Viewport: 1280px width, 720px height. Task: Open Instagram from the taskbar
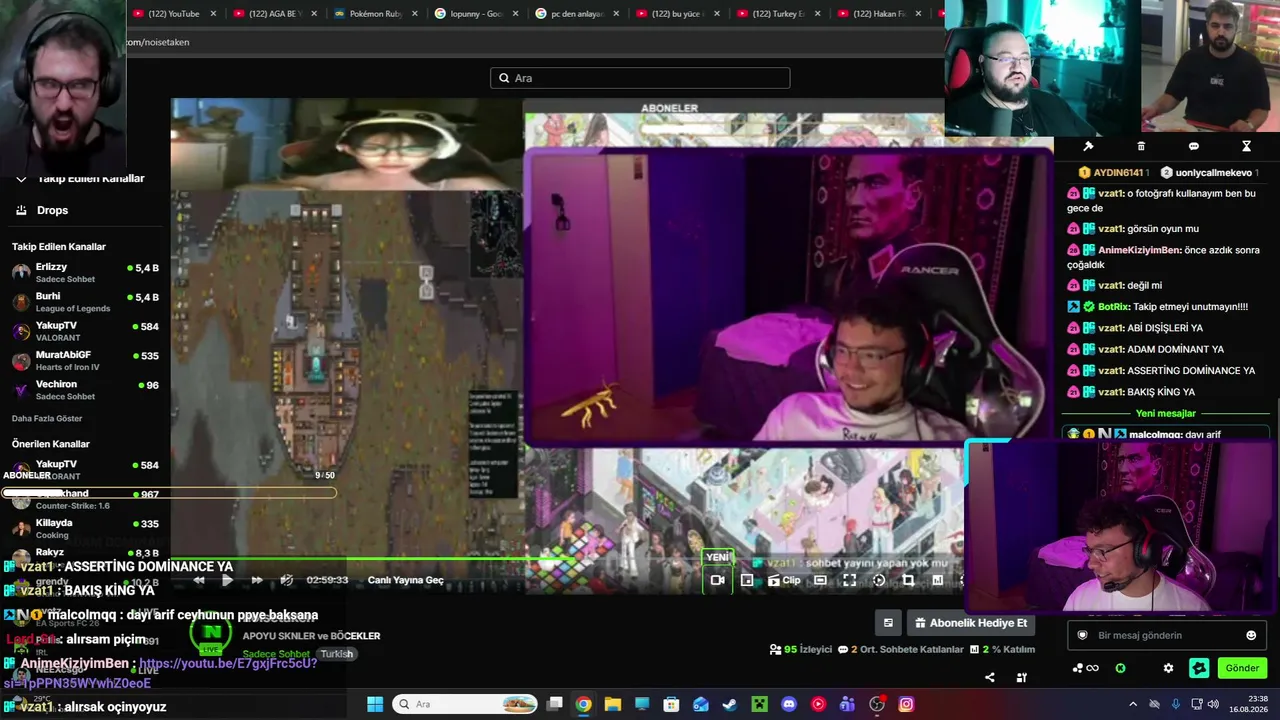[x=906, y=704]
